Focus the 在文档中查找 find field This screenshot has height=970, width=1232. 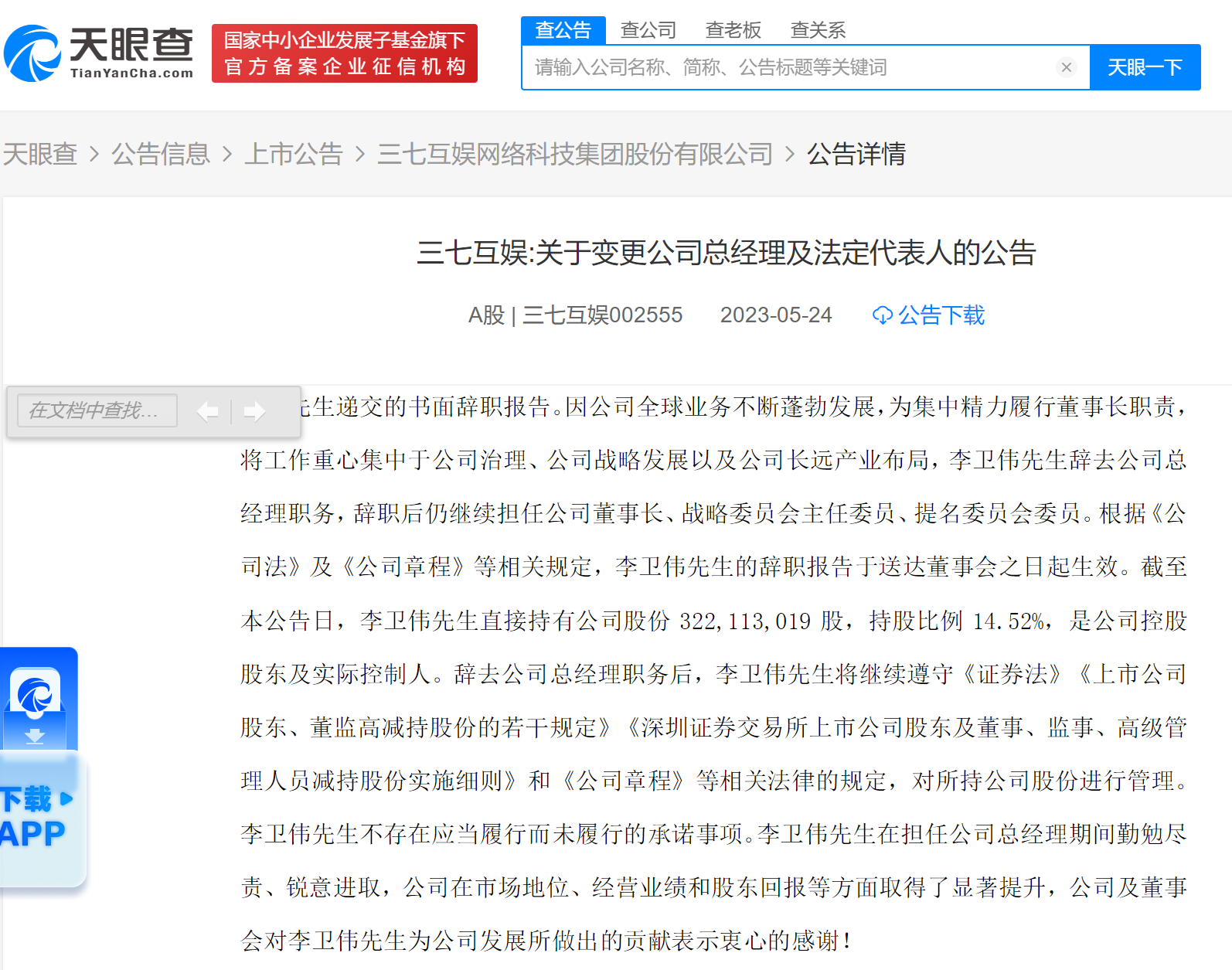(97, 410)
